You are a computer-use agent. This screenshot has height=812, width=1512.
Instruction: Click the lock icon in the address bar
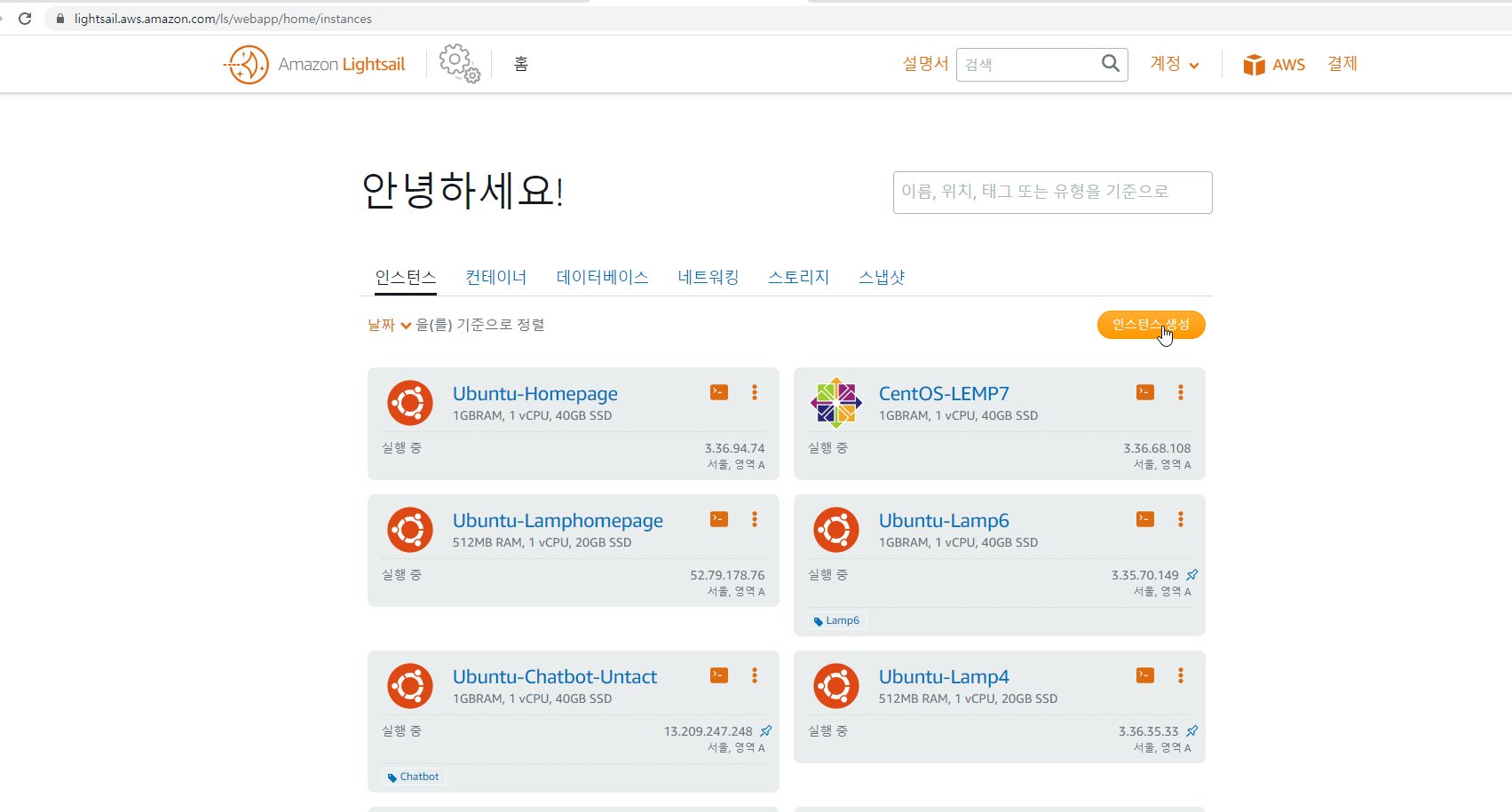point(60,19)
